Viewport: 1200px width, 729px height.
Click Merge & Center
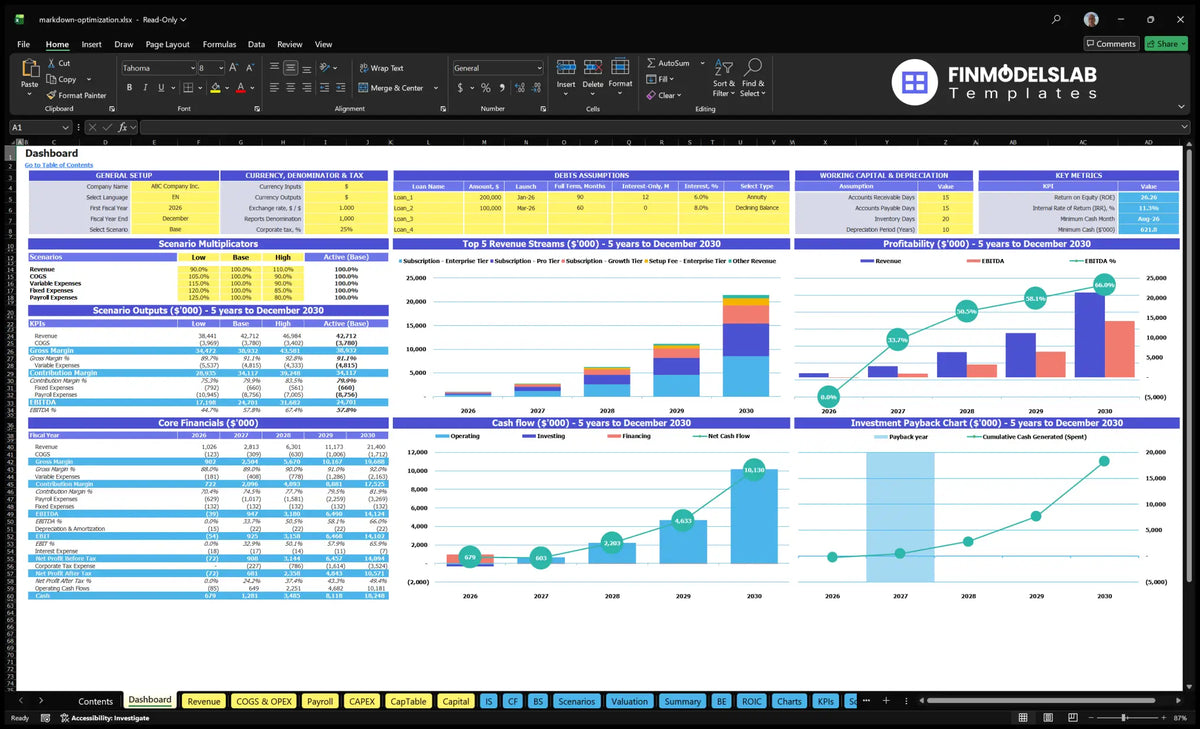[391, 88]
